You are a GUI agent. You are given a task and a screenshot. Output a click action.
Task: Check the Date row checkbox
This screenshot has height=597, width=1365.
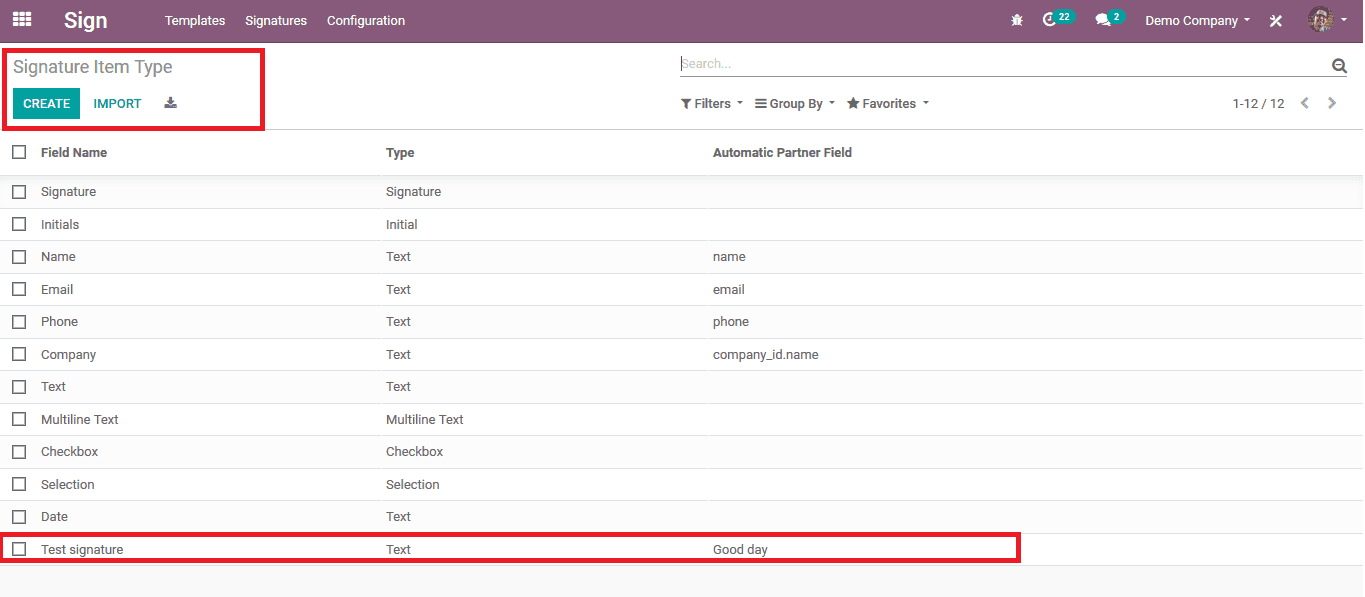click(19, 516)
